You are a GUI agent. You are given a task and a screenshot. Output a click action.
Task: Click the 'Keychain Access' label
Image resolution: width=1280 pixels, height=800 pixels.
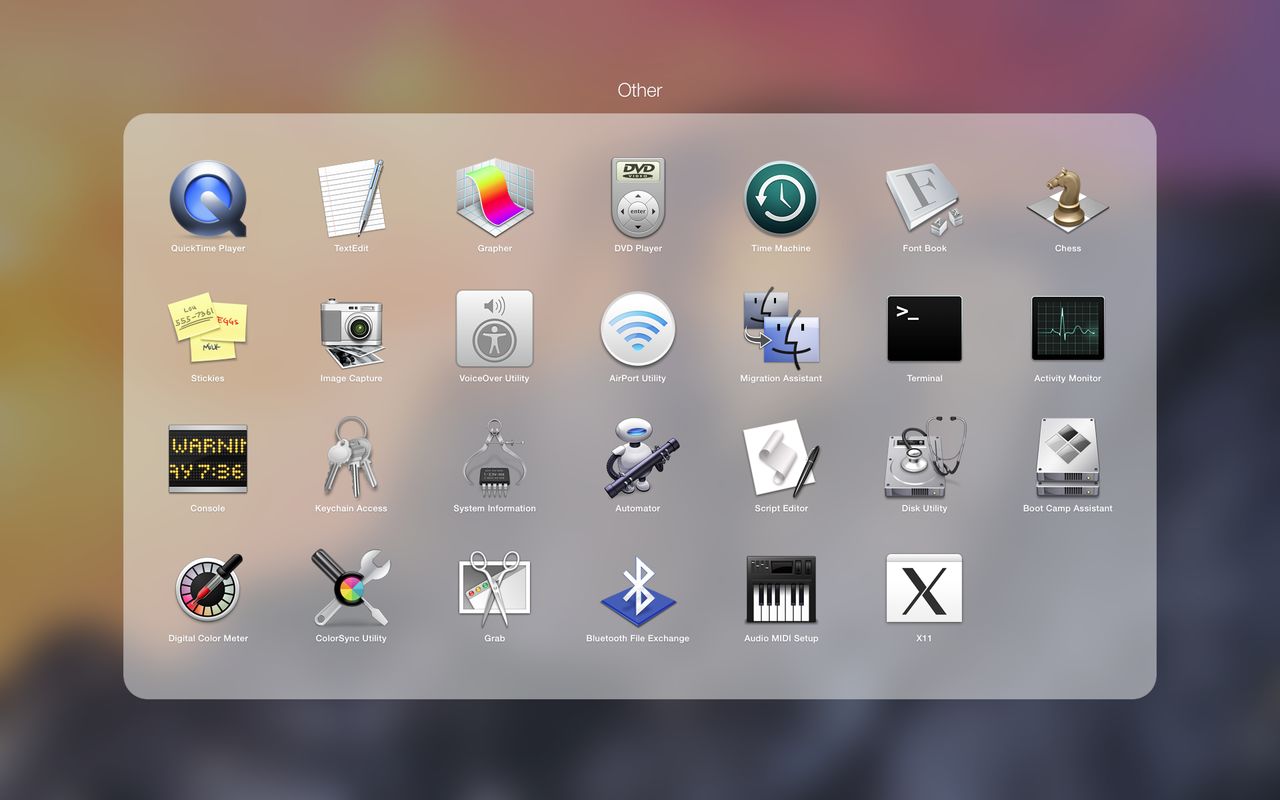[351, 508]
